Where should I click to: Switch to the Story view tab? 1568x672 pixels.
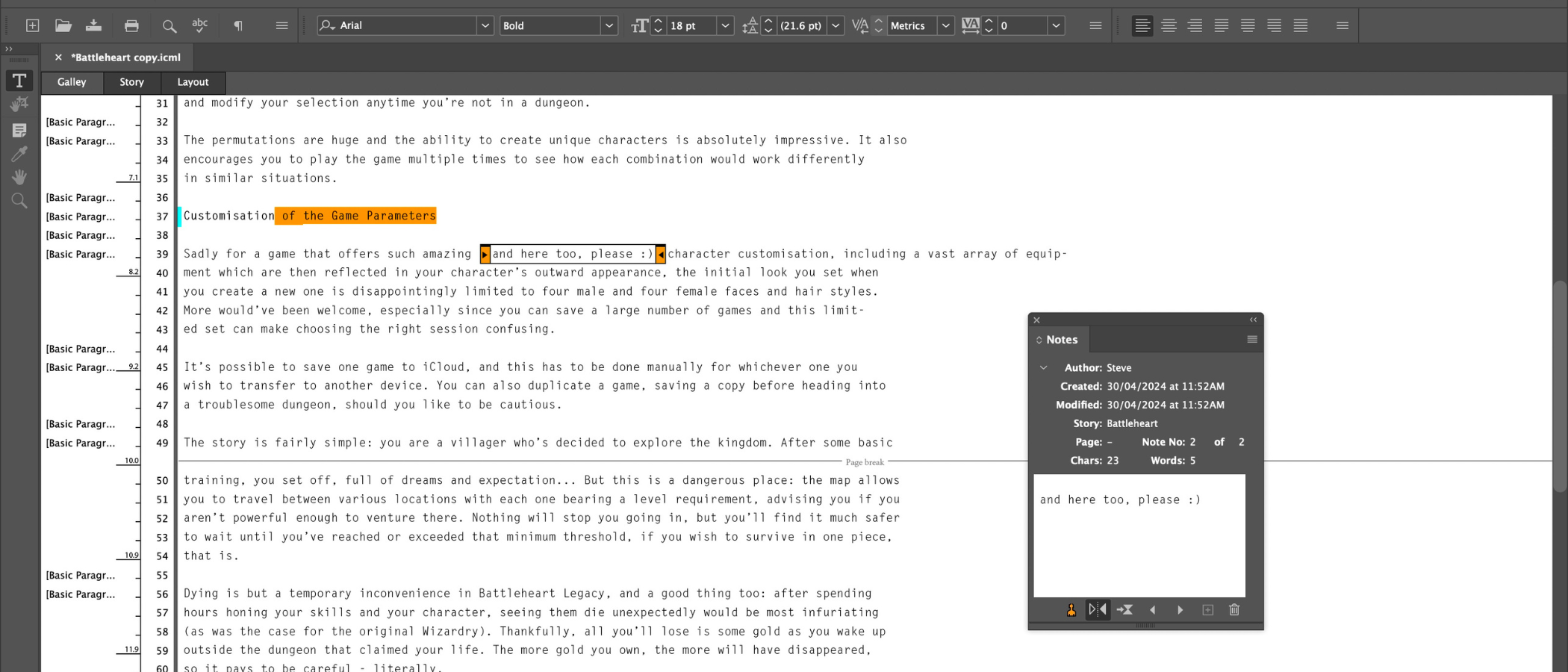click(x=131, y=82)
